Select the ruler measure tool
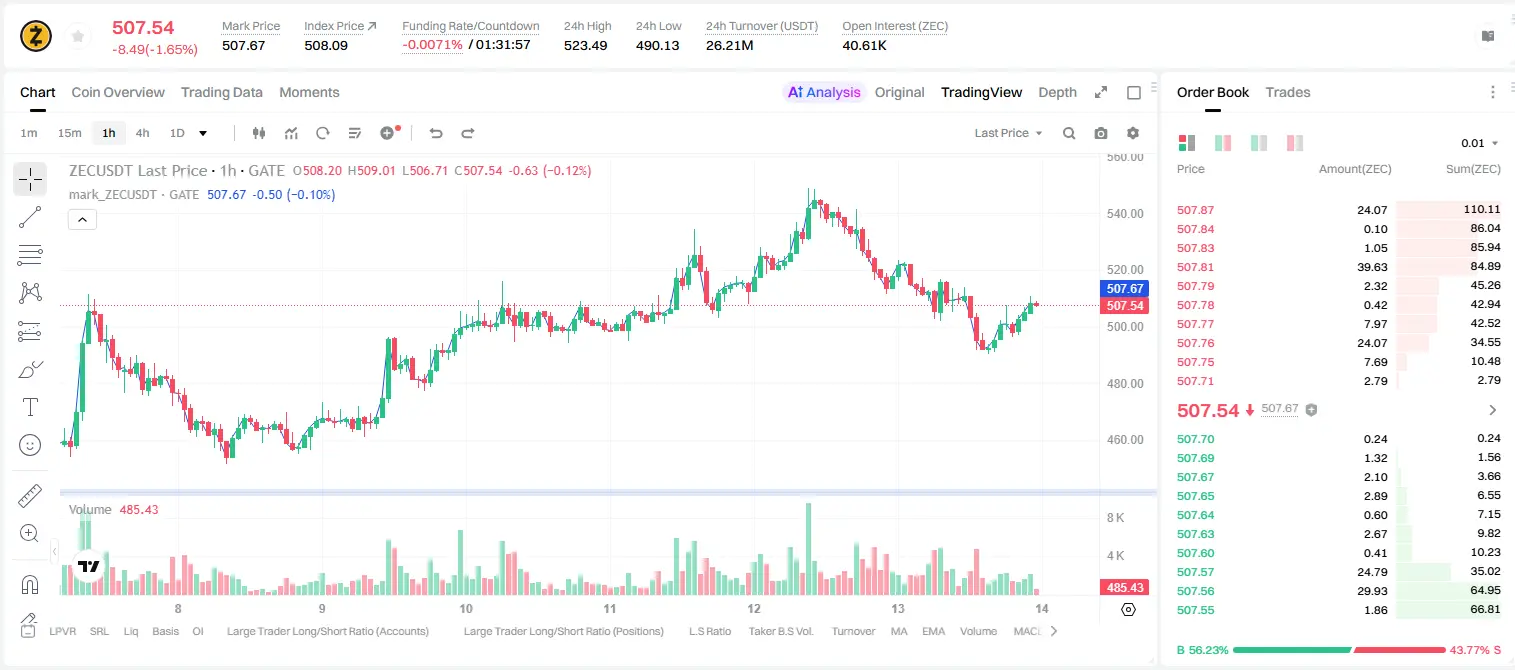1515x670 pixels. pos(30,496)
